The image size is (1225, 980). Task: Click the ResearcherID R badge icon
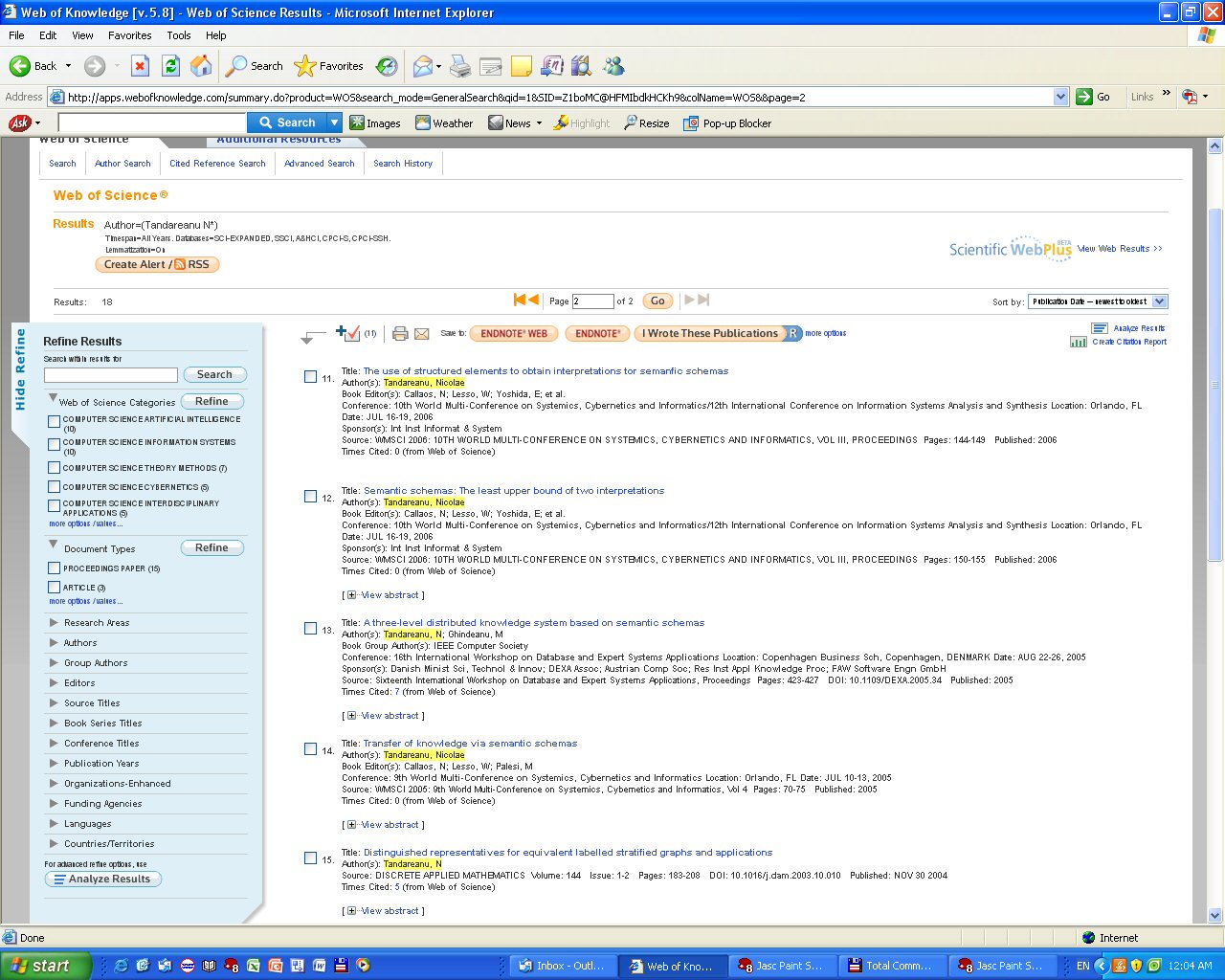[x=793, y=333]
